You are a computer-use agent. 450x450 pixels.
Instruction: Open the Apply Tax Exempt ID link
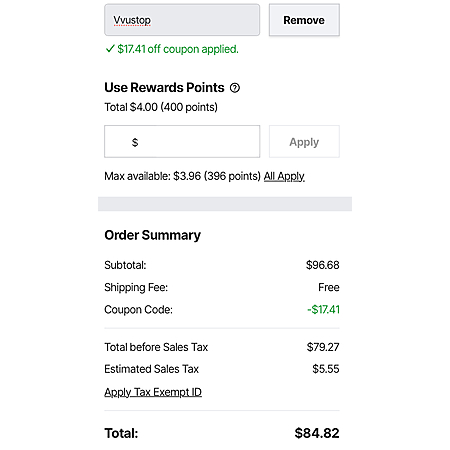click(x=153, y=392)
